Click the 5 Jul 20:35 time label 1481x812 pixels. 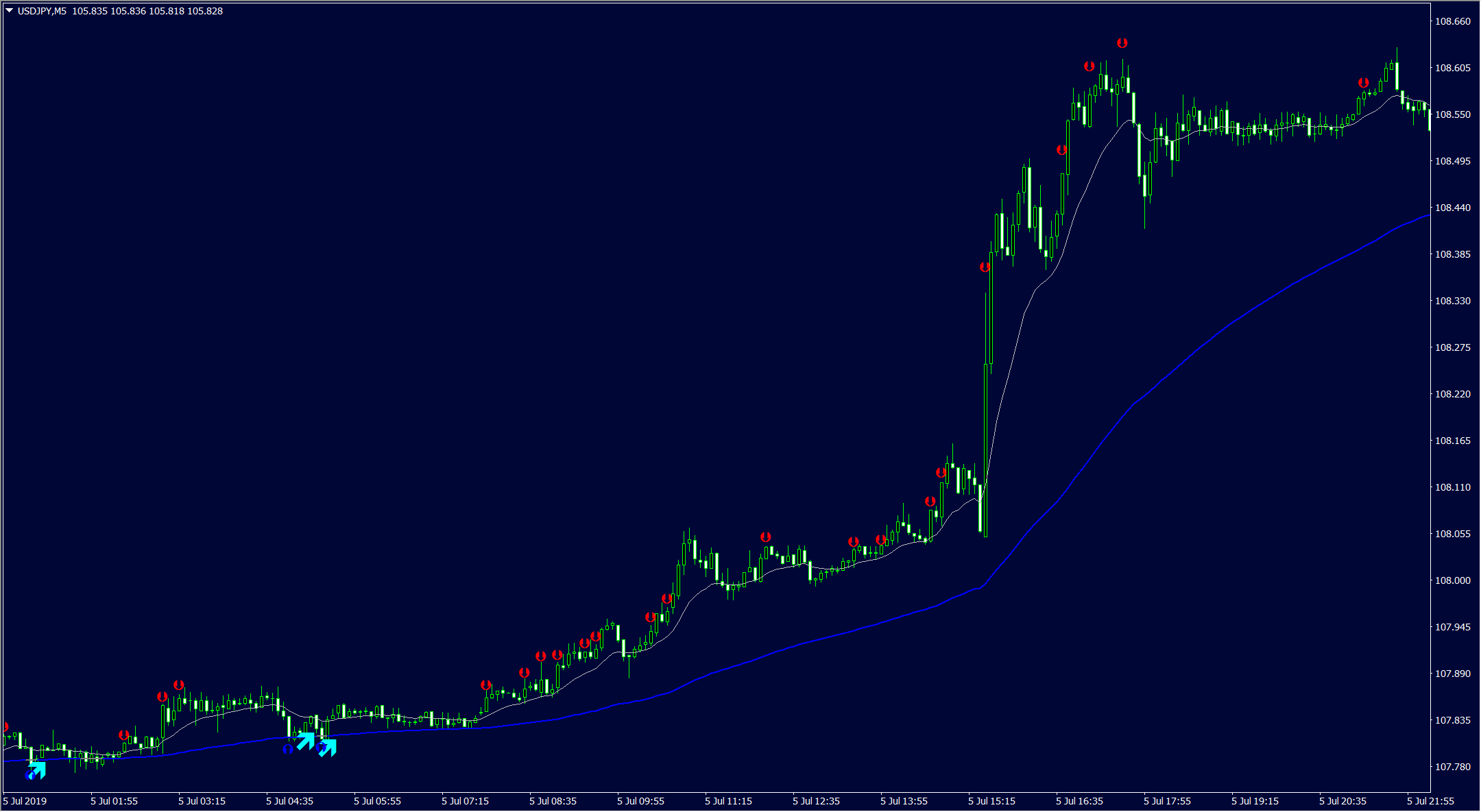pyautogui.click(x=1343, y=801)
